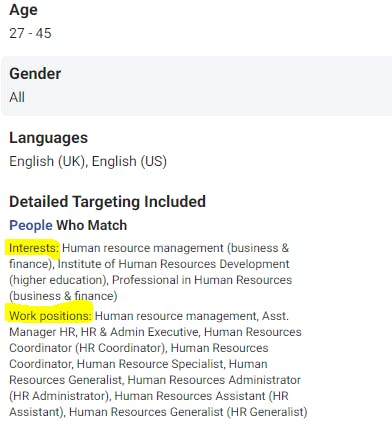Image resolution: width=392 pixels, height=434 pixels.
Task: Click Detailed Targeting Included heading
Action: (107, 202)
